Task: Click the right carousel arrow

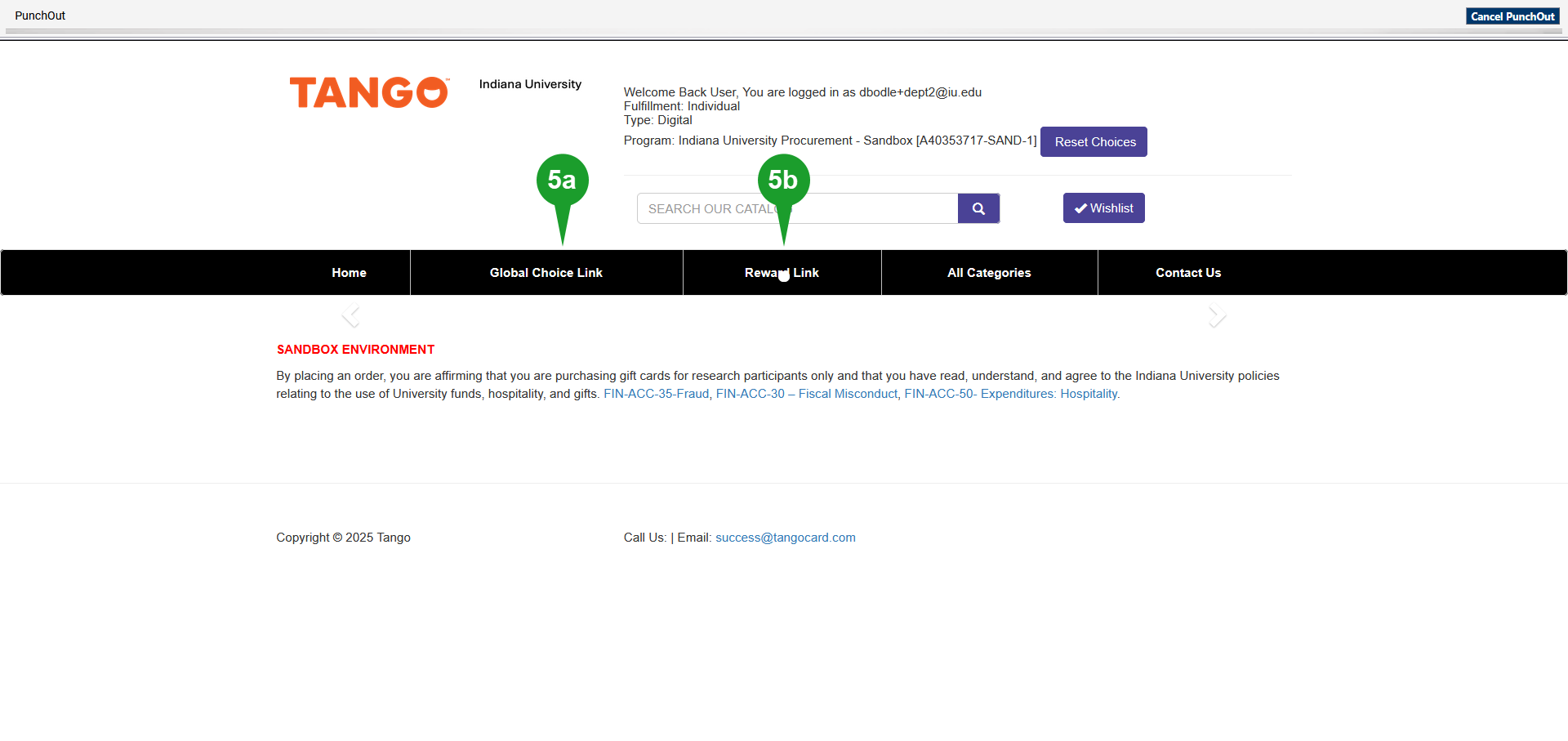Action: (1217, 315)
